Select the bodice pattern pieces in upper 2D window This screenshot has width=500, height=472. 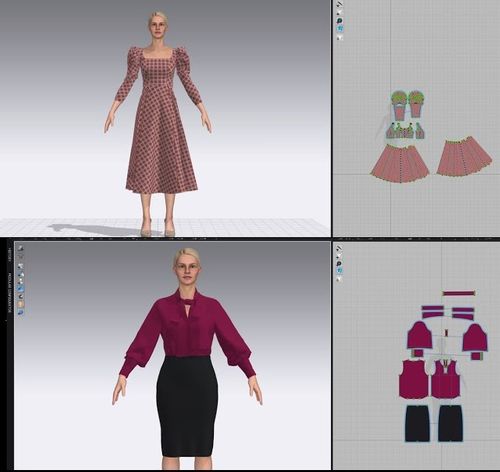coord(406,131)
